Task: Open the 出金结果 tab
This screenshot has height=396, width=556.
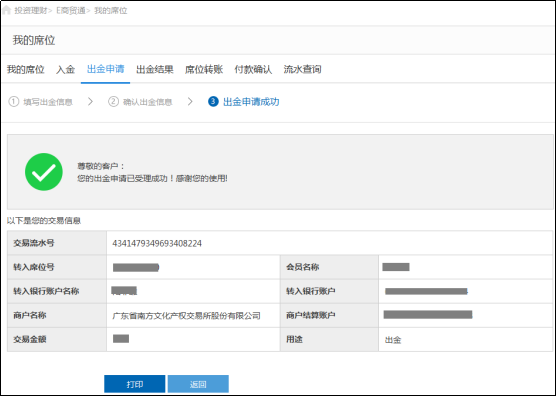Action: pos(155,69)
